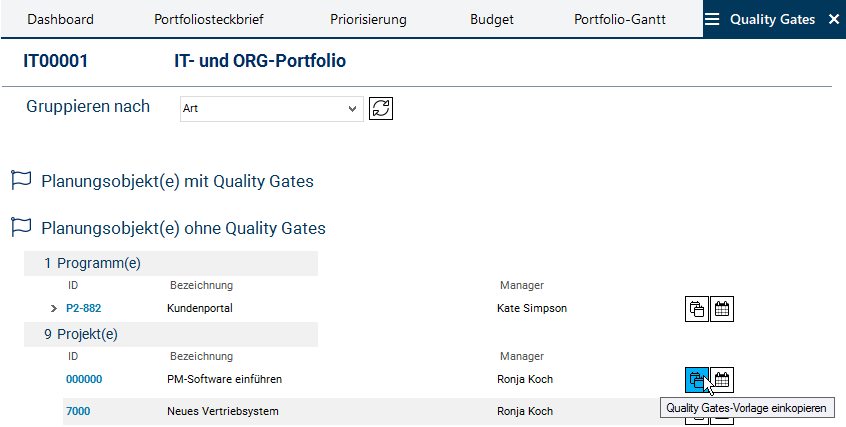This screenshot has height=427, width=846.
Task: Switch to the Dashboard tab
Action: [x=60, y=19]
